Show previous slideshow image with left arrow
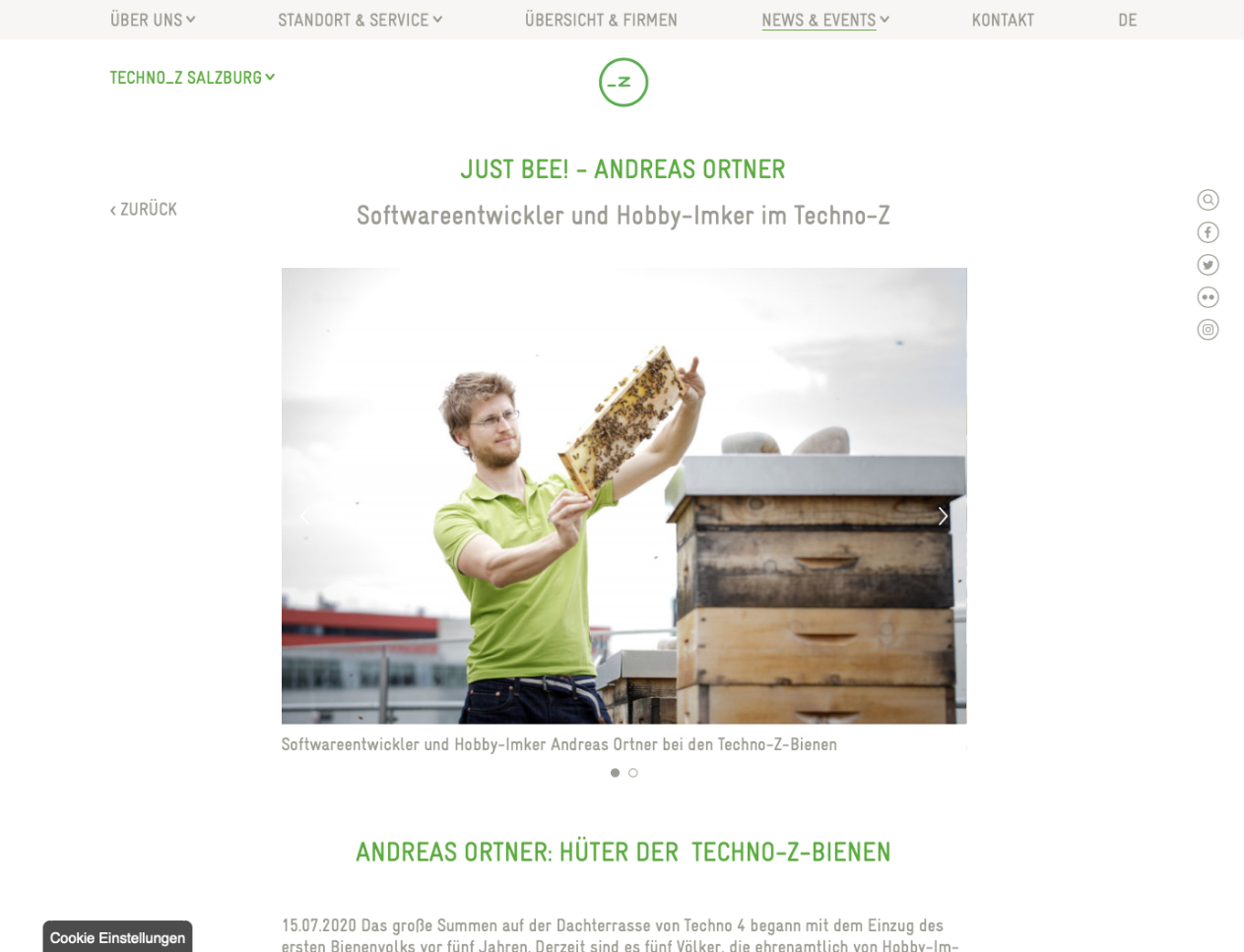 pyautogui.click(x=304, y=516)
